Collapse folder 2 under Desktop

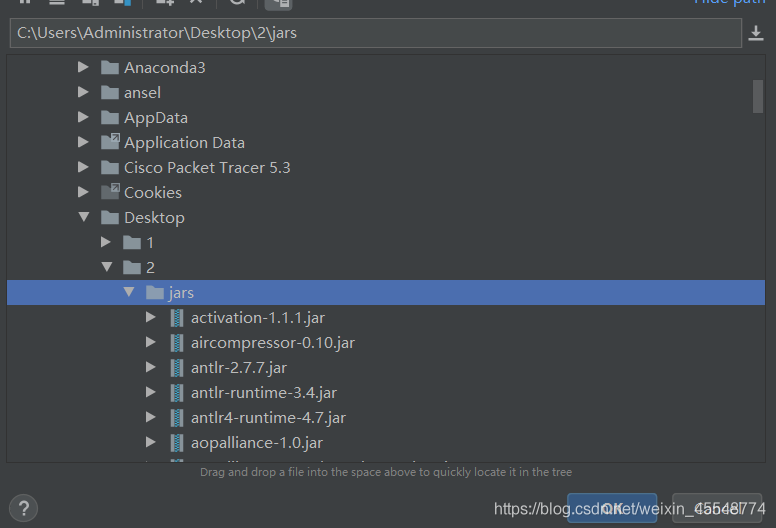(106, 267)
